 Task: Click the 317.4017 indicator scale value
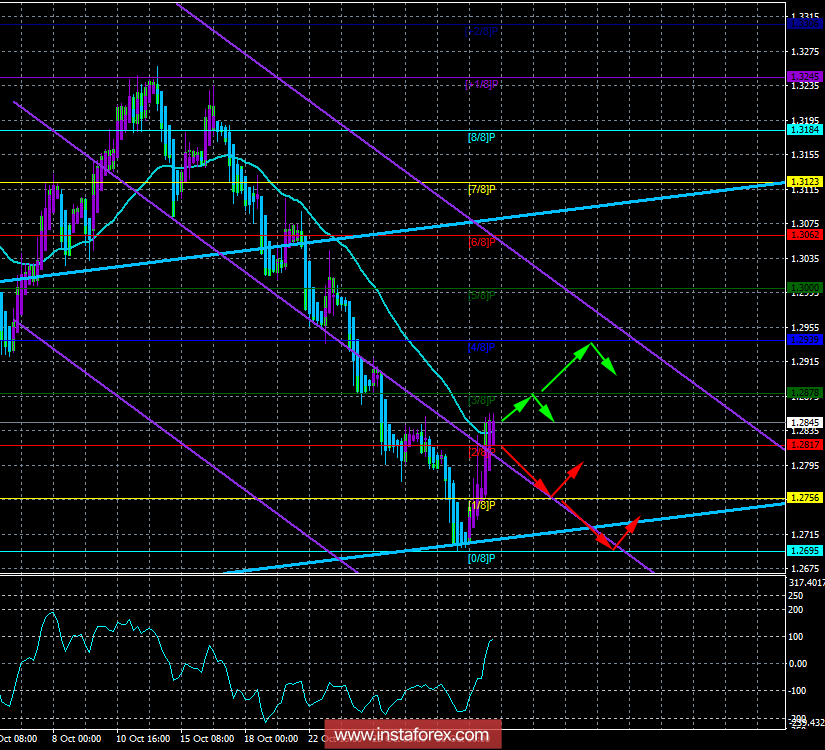[x=807, y=583]
